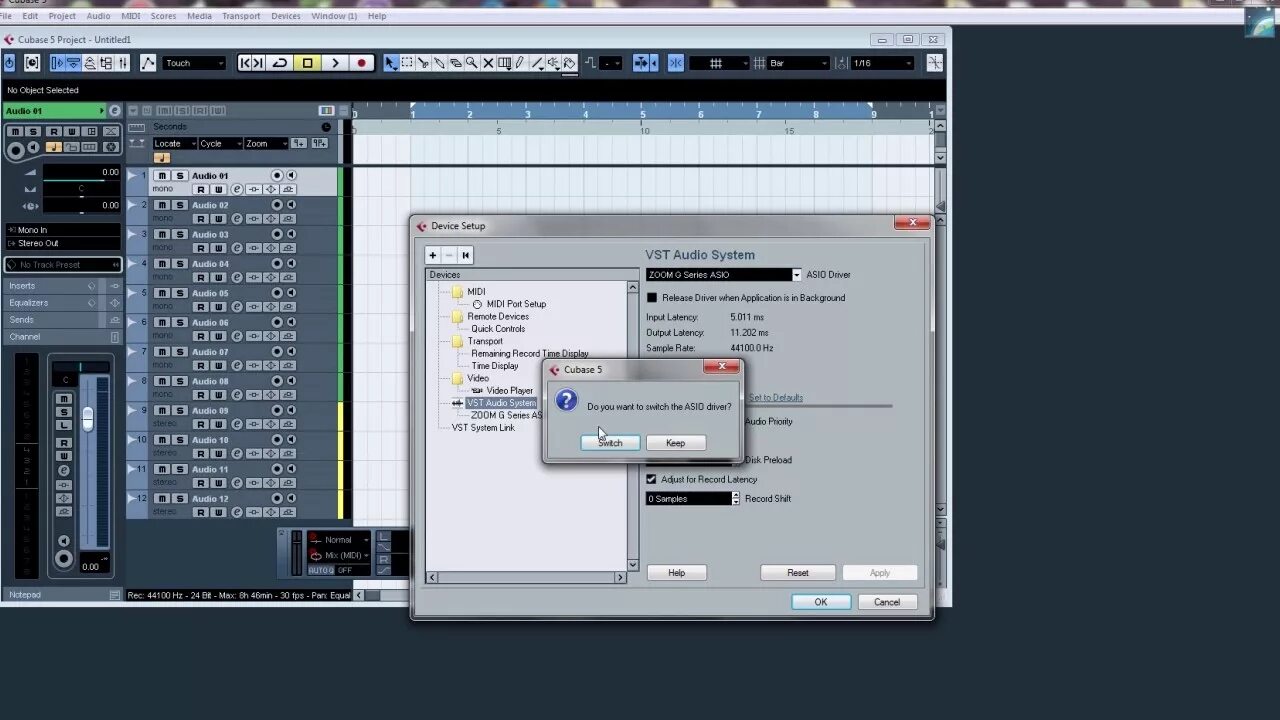Click edit channel settings 'e' on Audio 03

coord(237,248)
